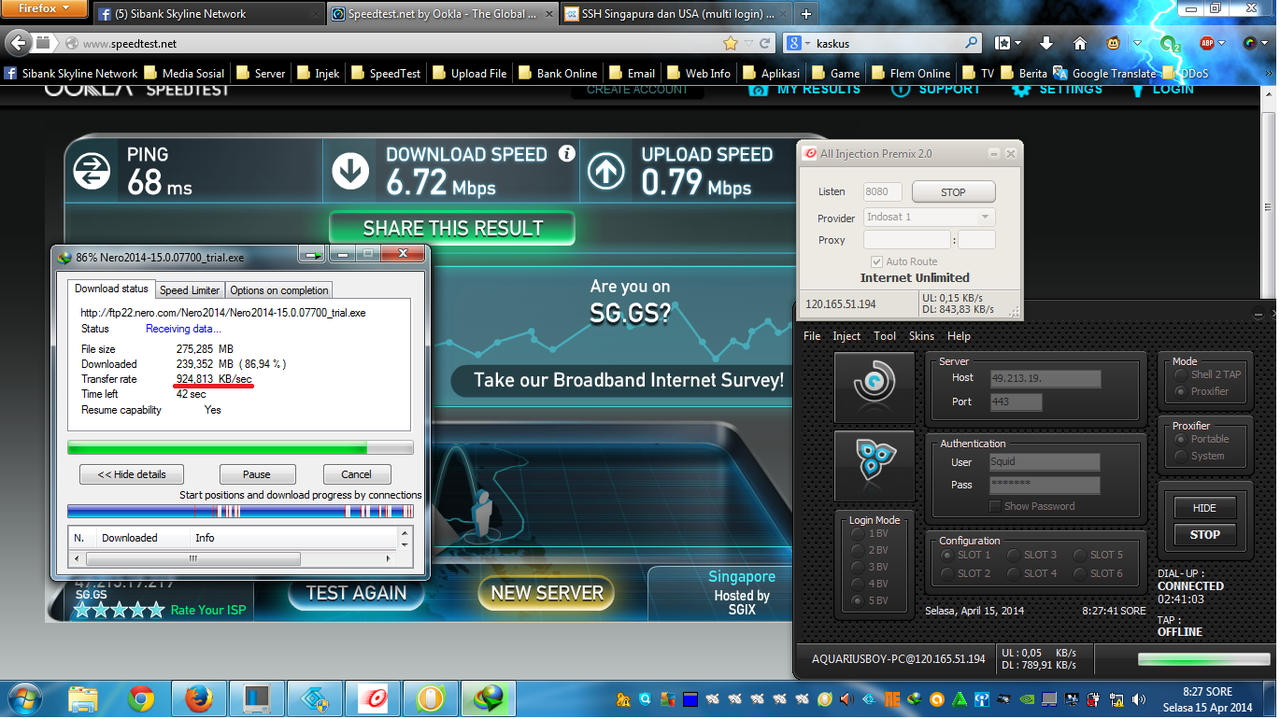Reload page with the refresh icon
This screenshot has width=1280, height=719.
765,43
